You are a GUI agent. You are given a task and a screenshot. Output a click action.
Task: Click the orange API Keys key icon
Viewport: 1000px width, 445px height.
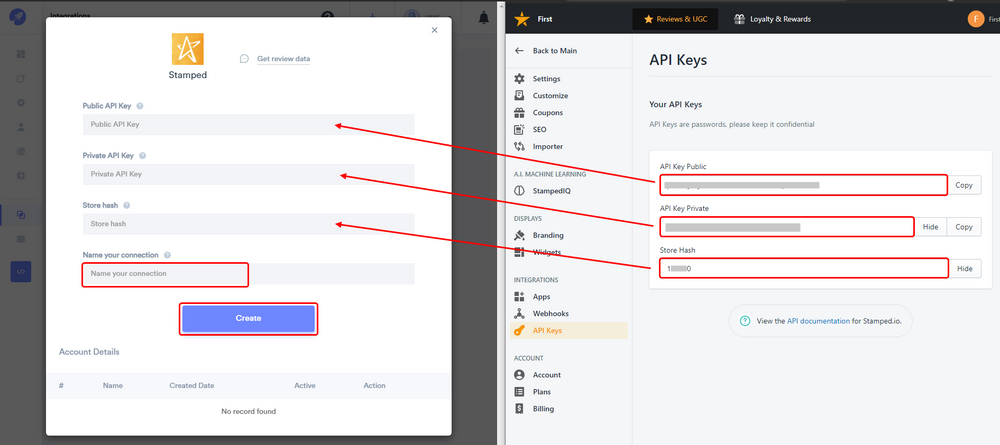tap(519, 331)
